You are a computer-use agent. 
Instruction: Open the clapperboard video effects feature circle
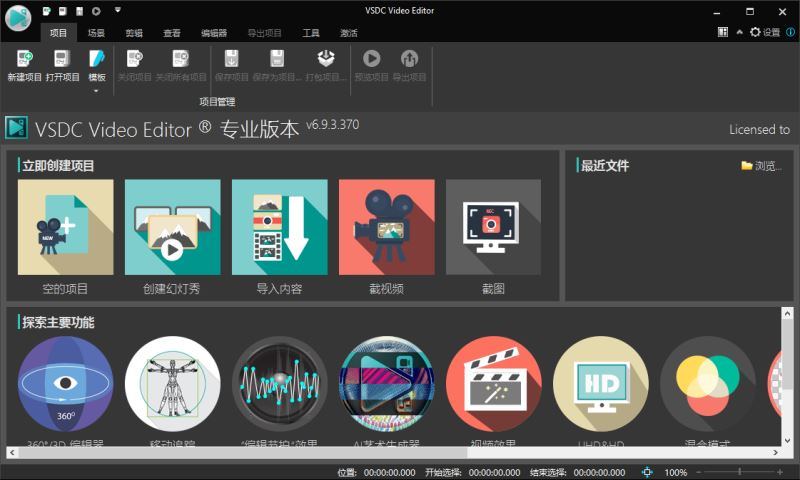click(494, 384)
